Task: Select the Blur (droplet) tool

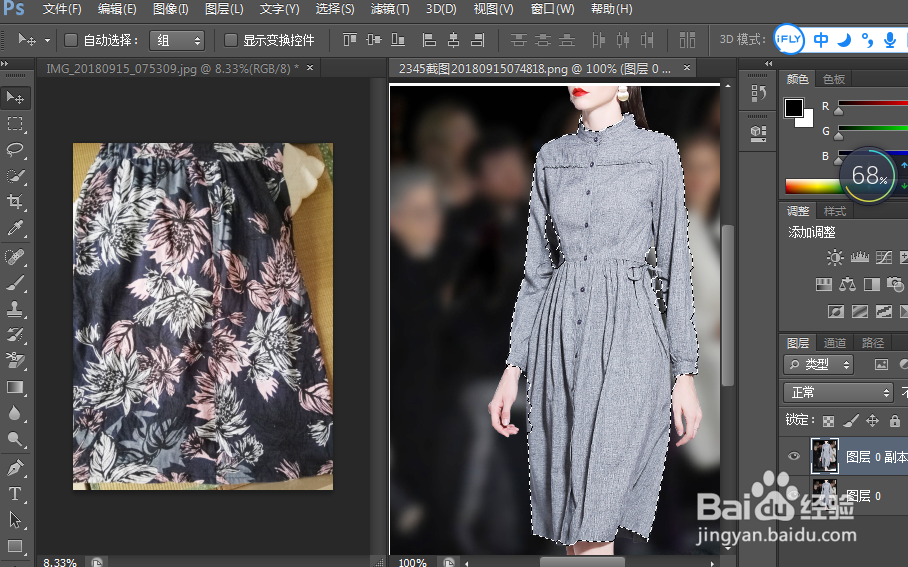Action: (x=15, y=413)
